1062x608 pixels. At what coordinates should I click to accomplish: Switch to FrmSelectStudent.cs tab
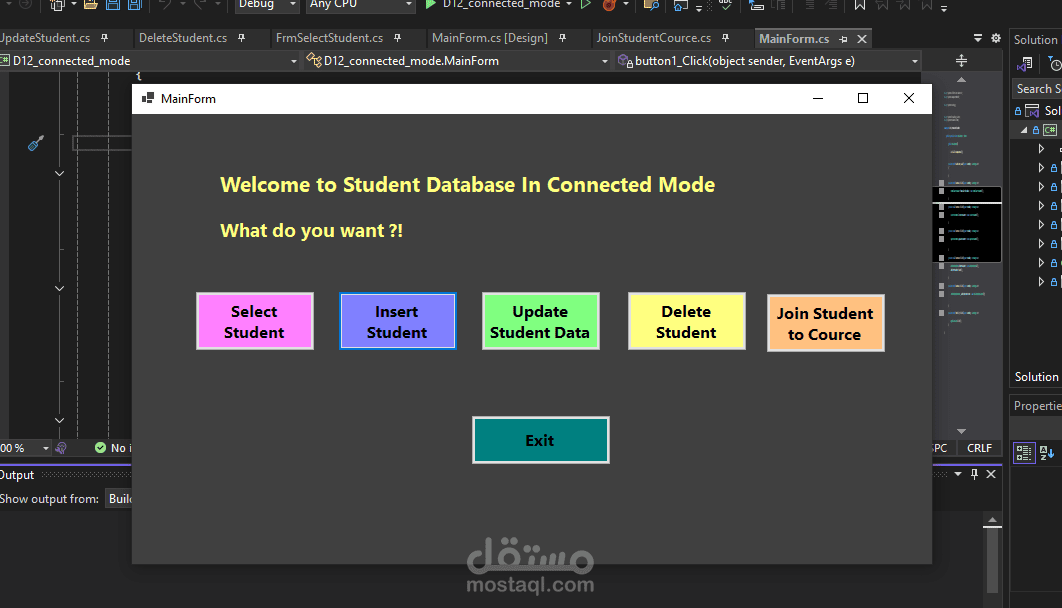(329, 38)
